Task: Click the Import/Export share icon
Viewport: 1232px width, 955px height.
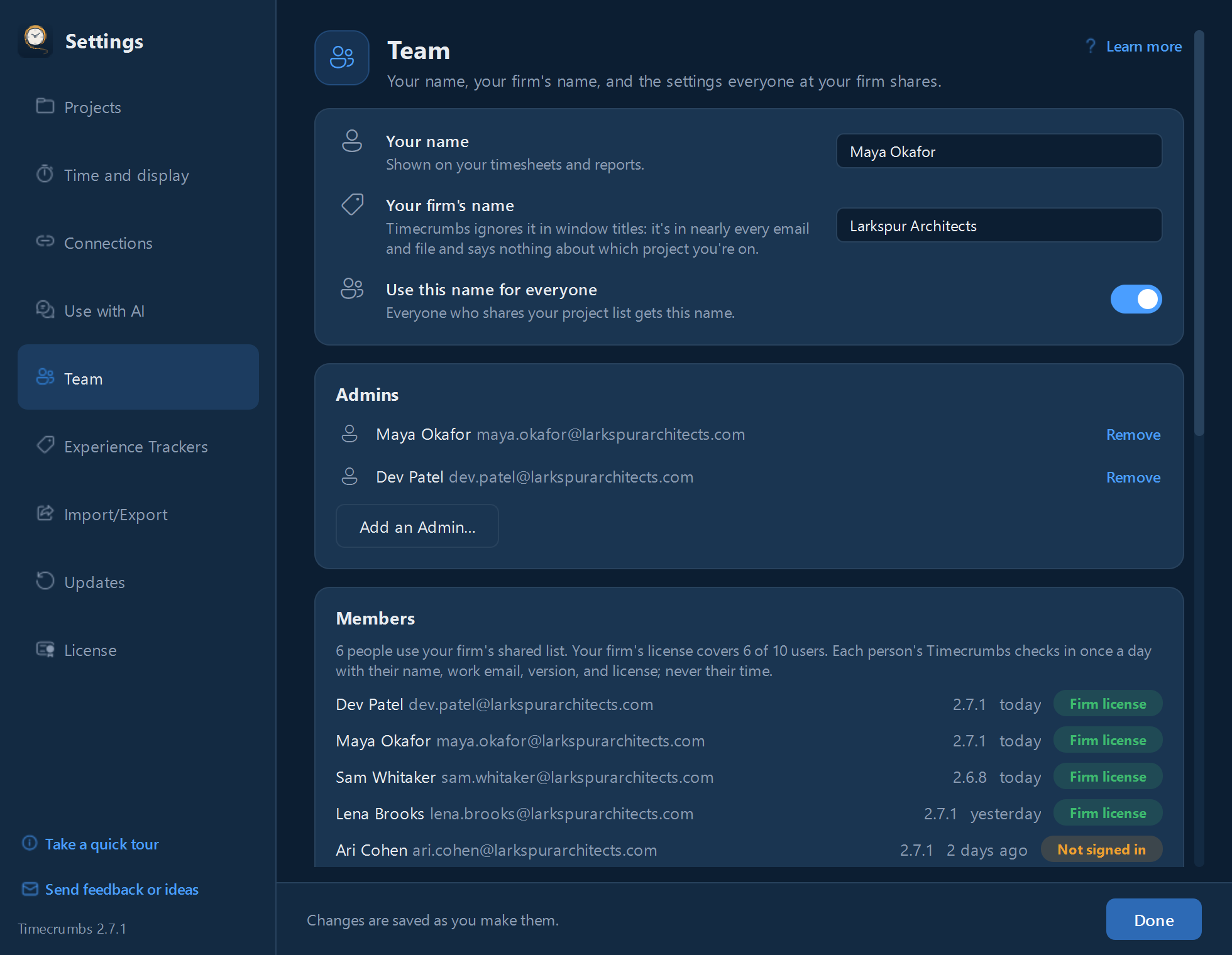Action: (x=45, y=513)
